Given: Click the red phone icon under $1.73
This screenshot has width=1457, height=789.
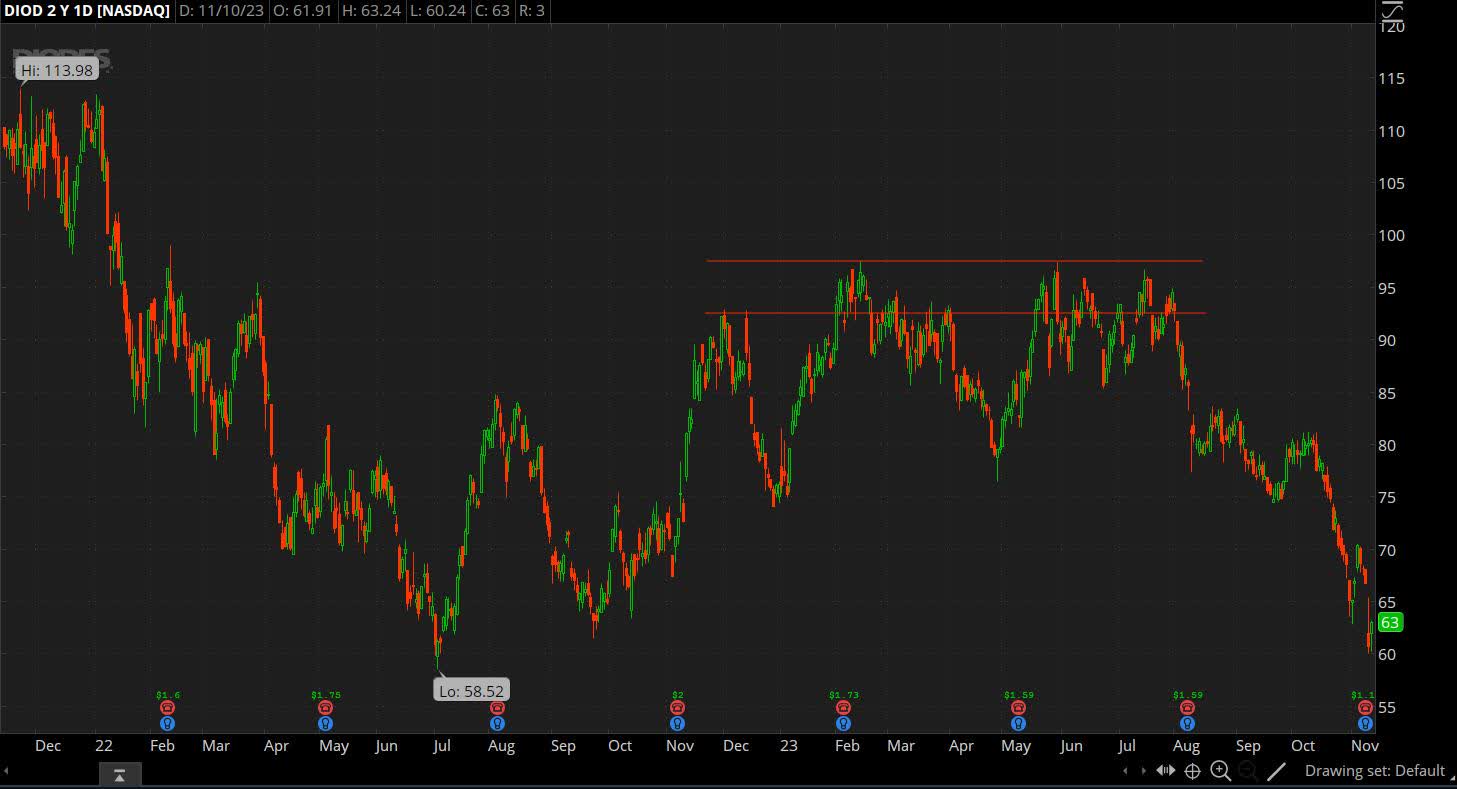Looking at the screenshot, I should coord(843,708).
